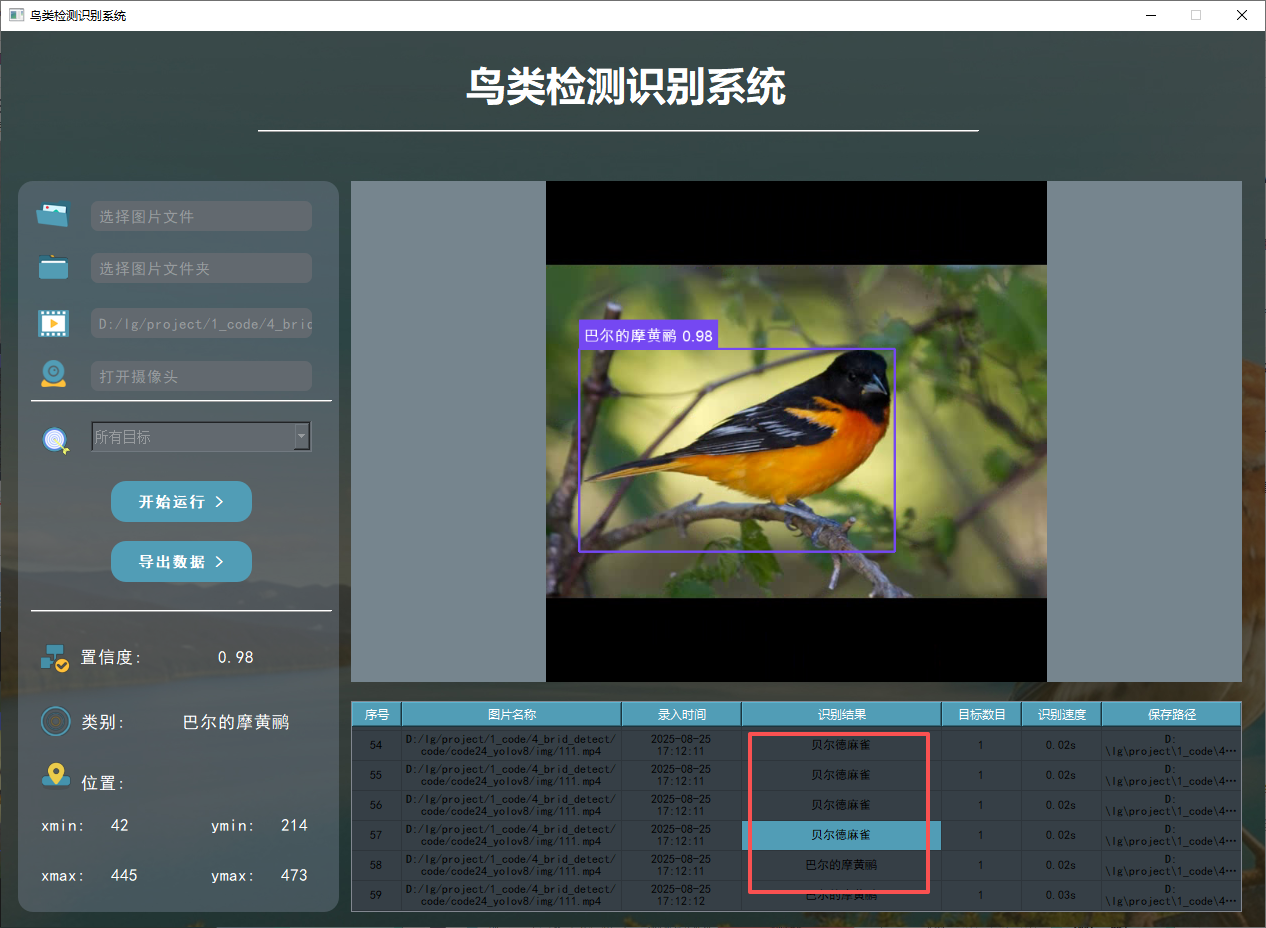Click the 类别 category circle icon

coord(56,722)
